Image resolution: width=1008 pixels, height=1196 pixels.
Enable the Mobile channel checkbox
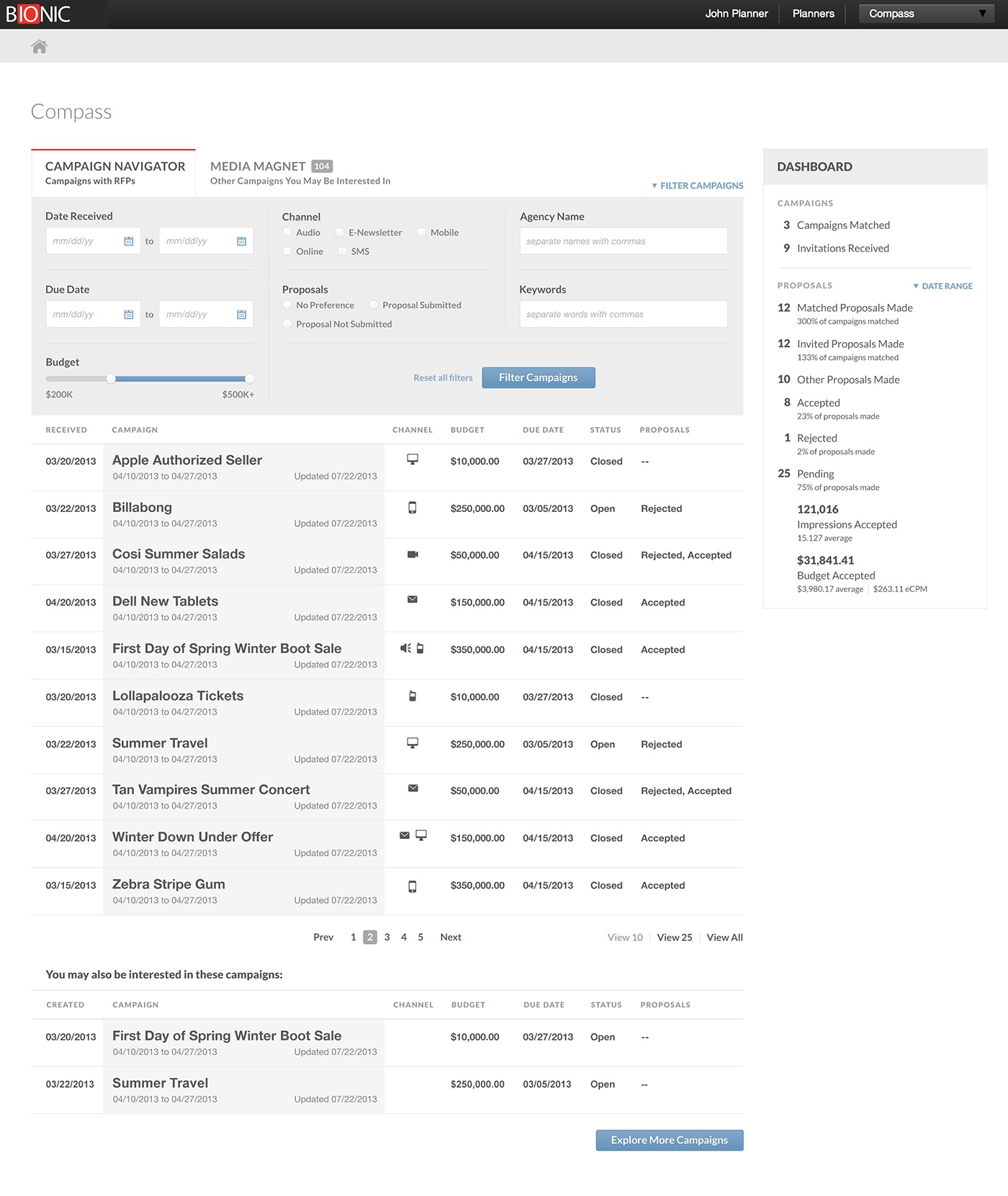coord(422,233)
